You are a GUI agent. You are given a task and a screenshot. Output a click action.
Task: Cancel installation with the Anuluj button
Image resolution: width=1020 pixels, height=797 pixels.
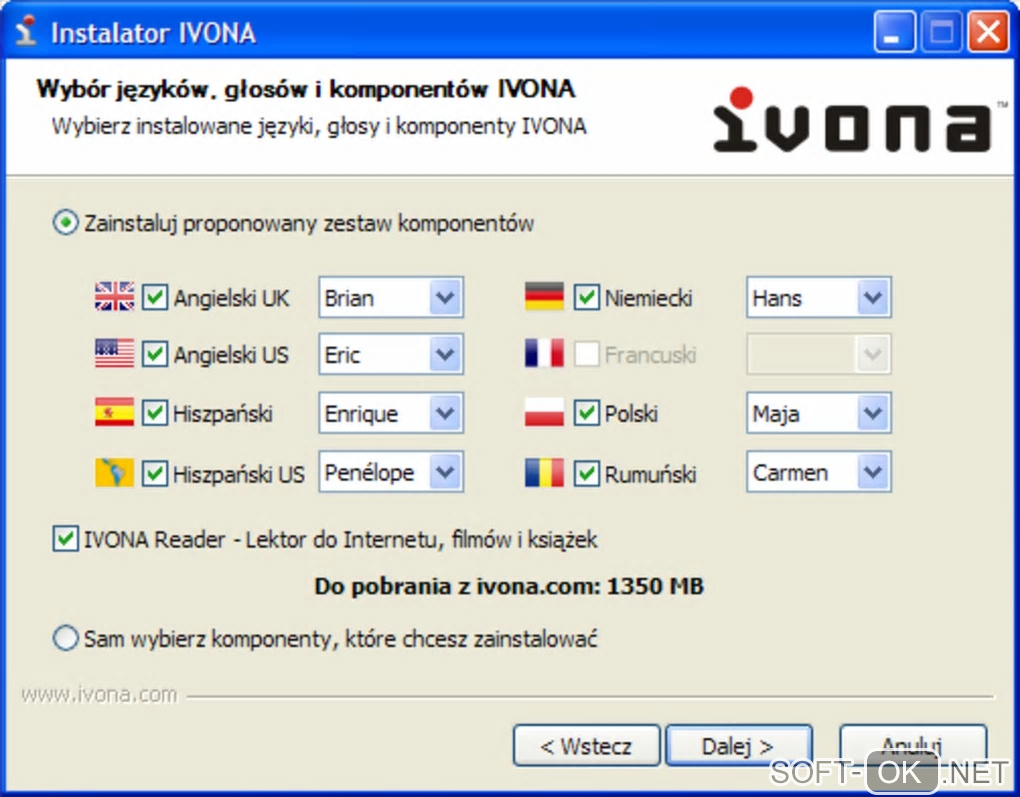pyautogui.click(x=913, y=746)
